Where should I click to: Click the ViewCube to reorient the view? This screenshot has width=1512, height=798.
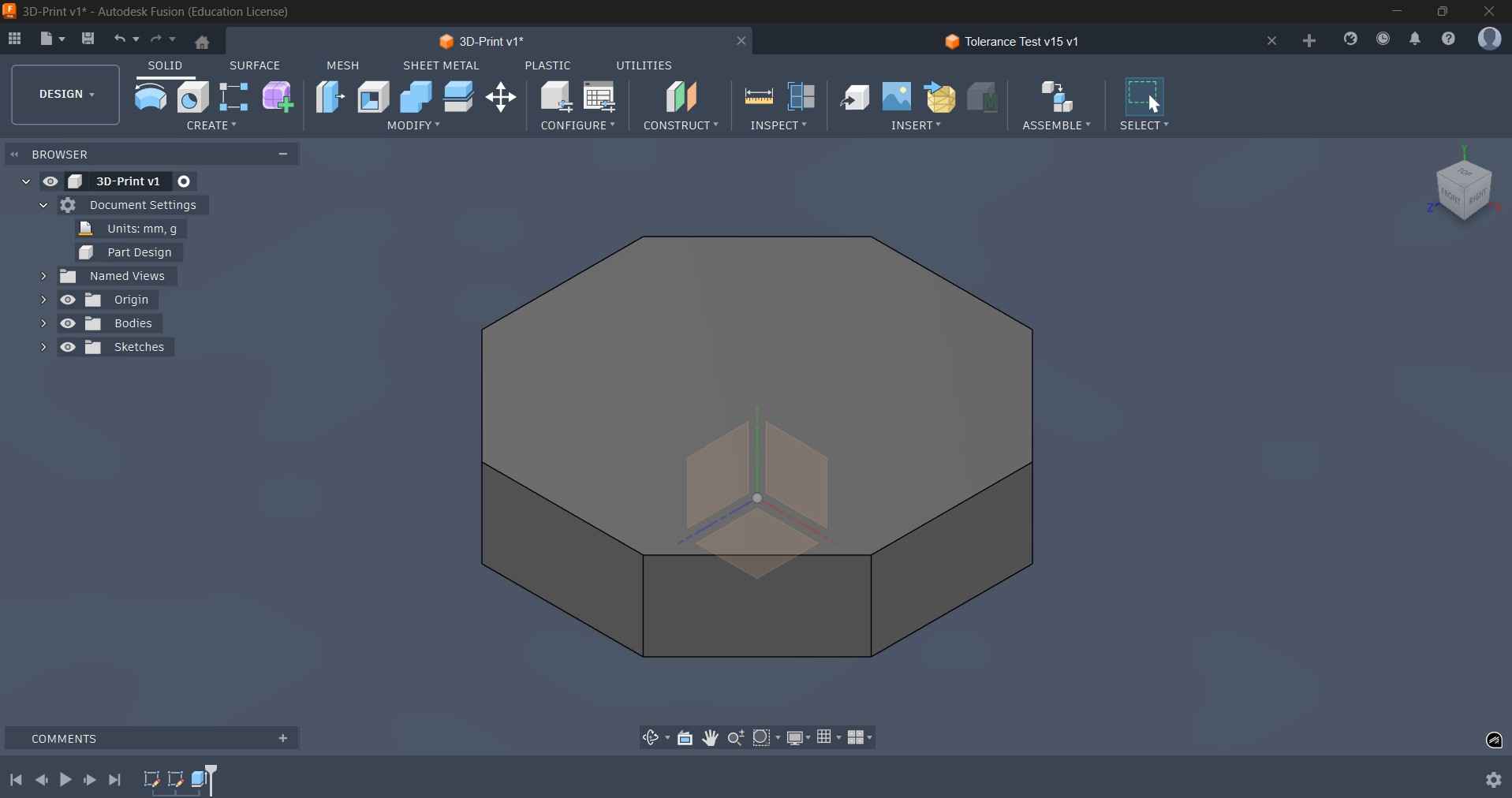pos(1465,190)
